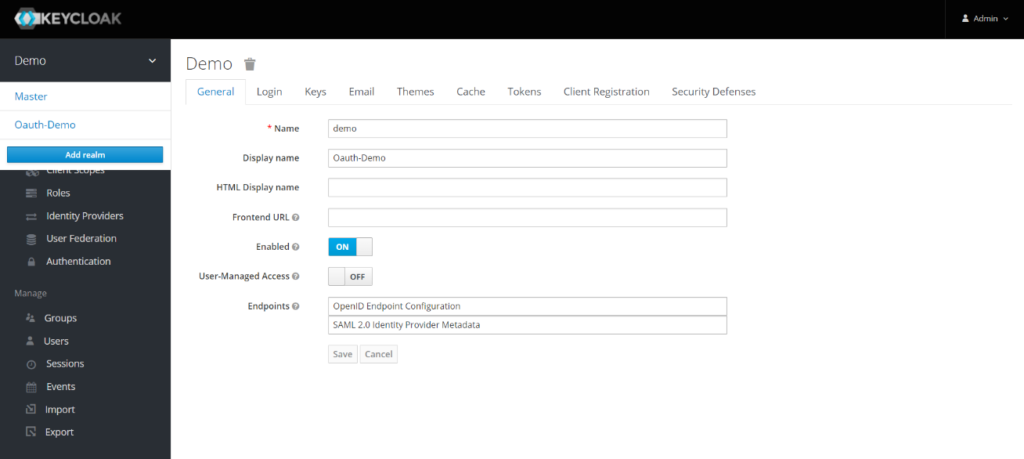The height and width of the screenshot is (459, 1024).
Task: Click the Authentication lock icon
Action: 31,262
